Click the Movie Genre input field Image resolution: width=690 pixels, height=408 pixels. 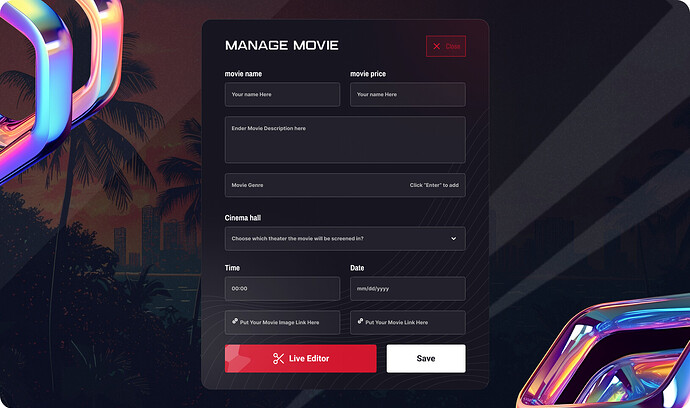[345, 185]
